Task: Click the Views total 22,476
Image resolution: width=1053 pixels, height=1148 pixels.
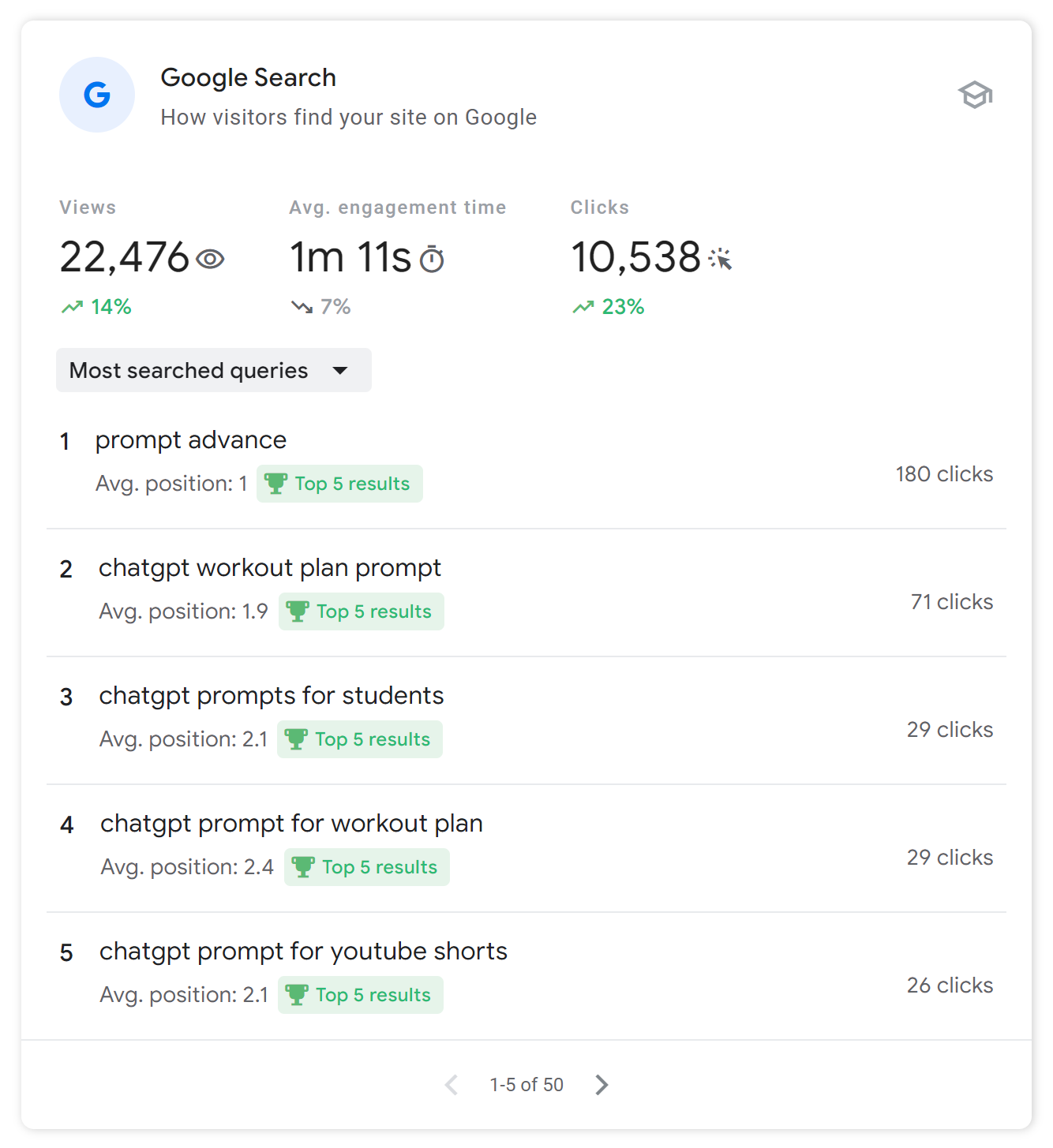Action: (x=125, y=257)
